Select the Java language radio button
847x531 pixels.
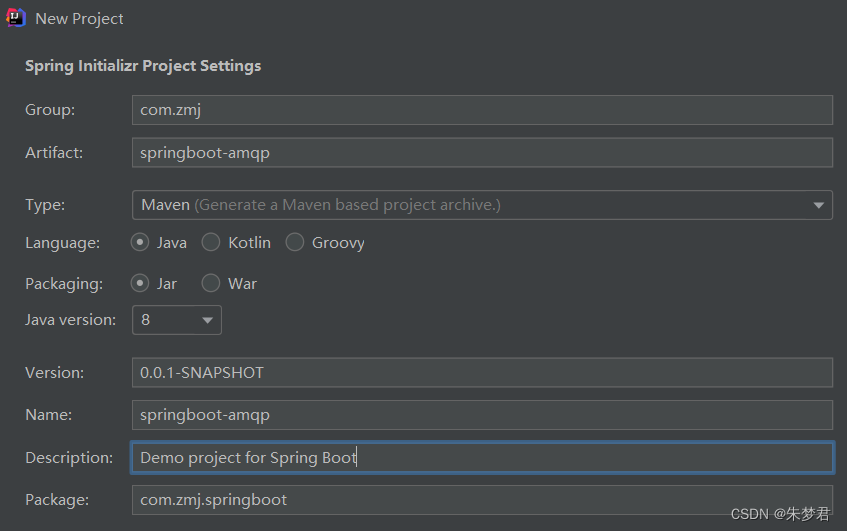[x=142, y=242]
